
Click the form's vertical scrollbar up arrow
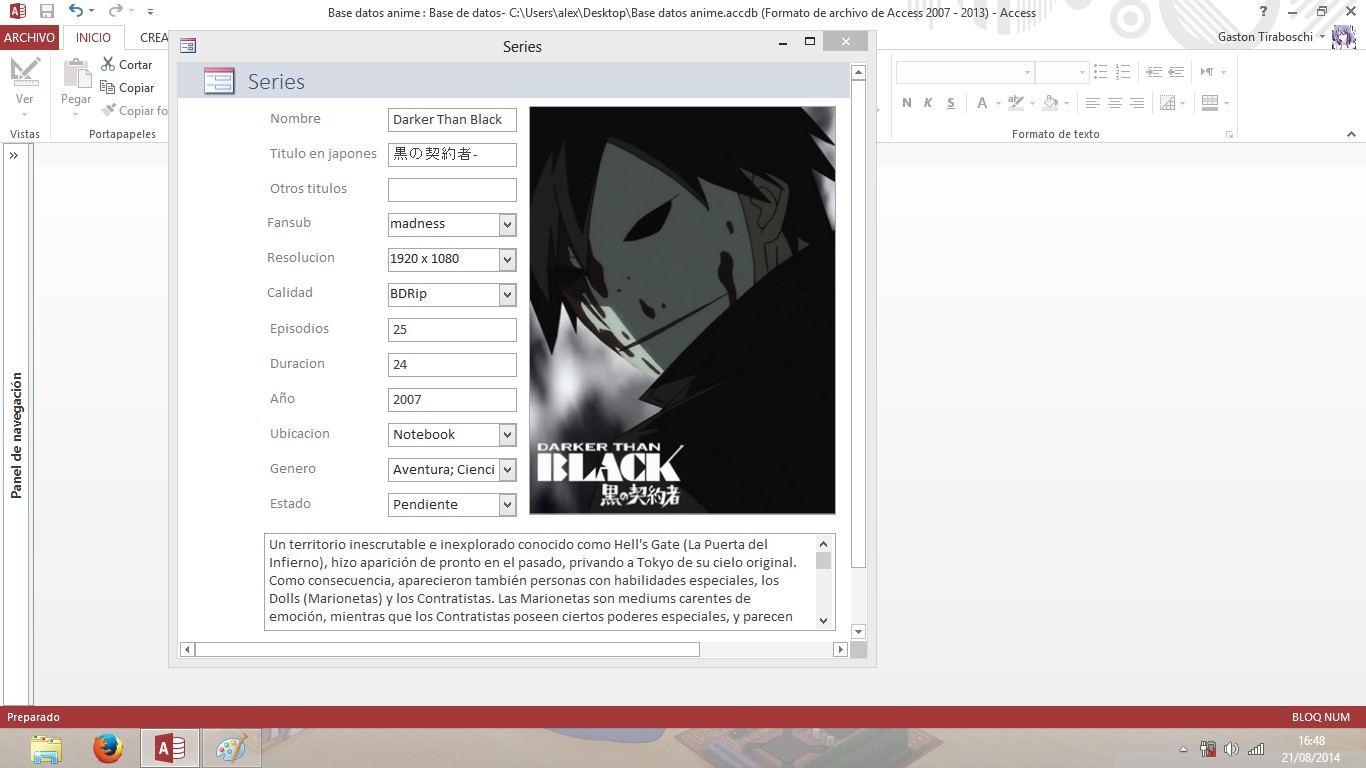858,73
